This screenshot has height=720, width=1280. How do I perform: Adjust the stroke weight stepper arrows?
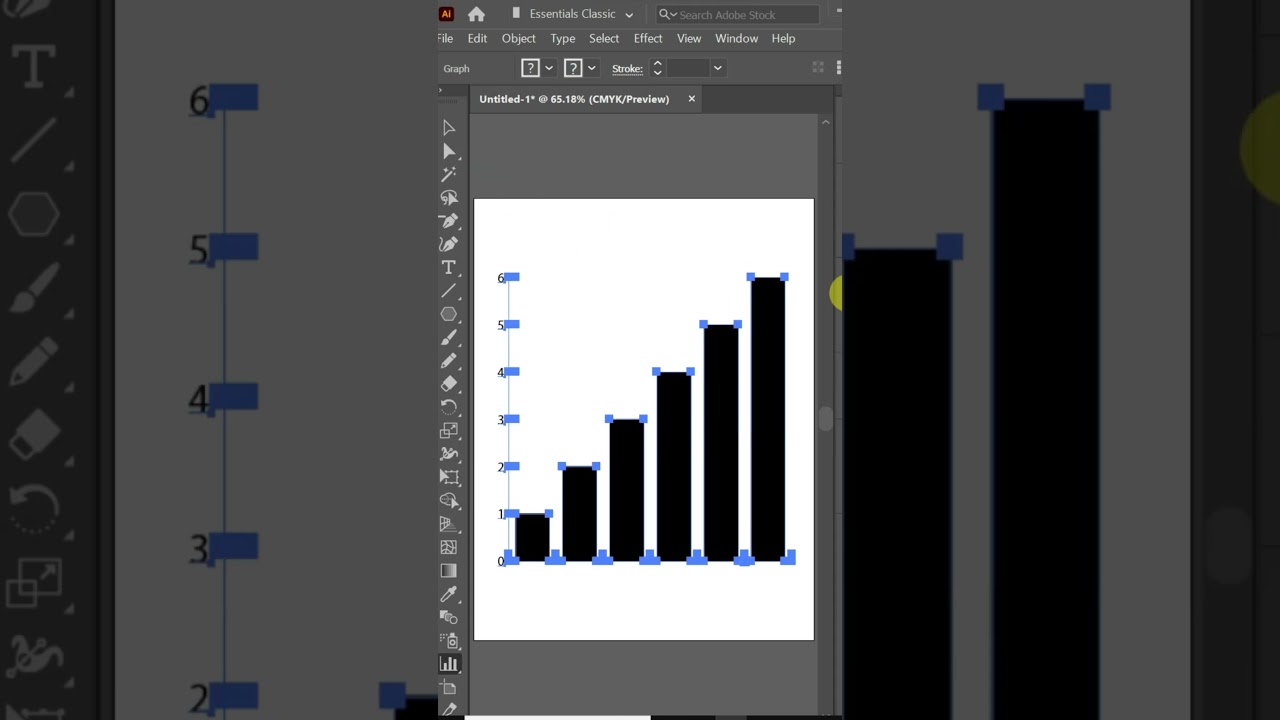(657, 68)
